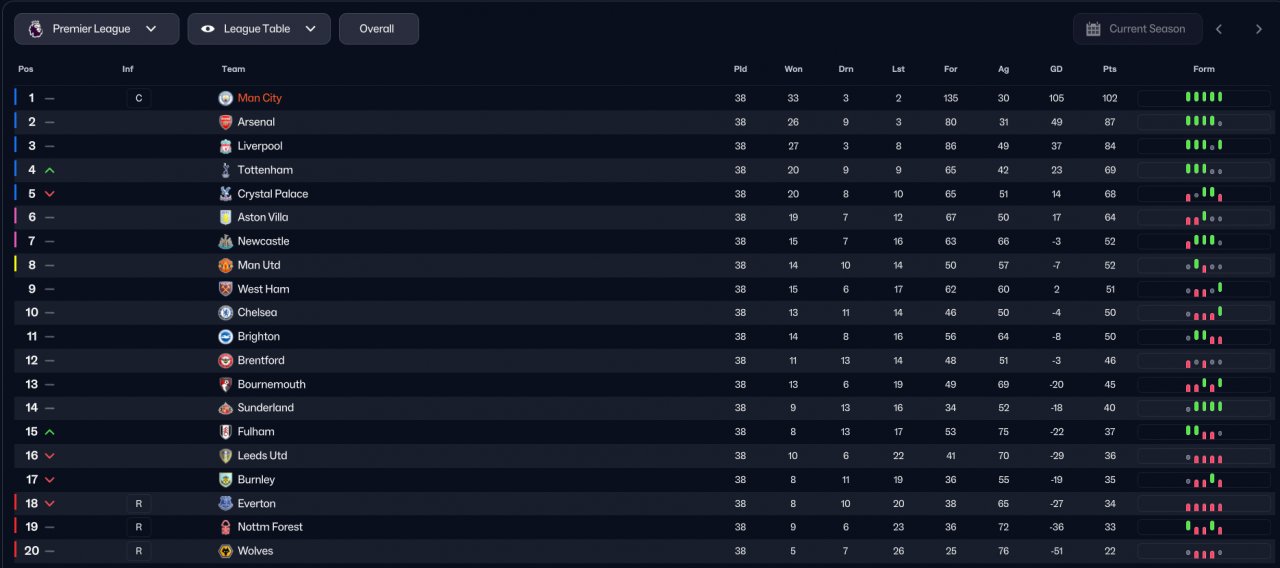Screen dimensions: 1280x568
Task: Click Man City champion 'C' info badge
Action: [139, 98]
